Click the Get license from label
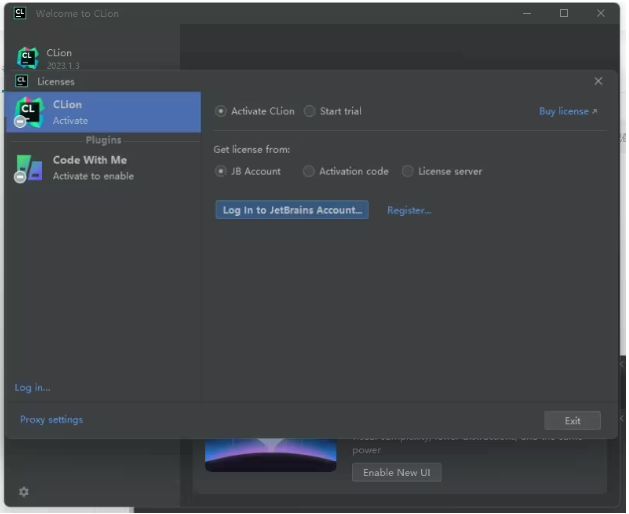Viewport: 629px width, 514px height. pyautogui.click(x=252, y=150)
